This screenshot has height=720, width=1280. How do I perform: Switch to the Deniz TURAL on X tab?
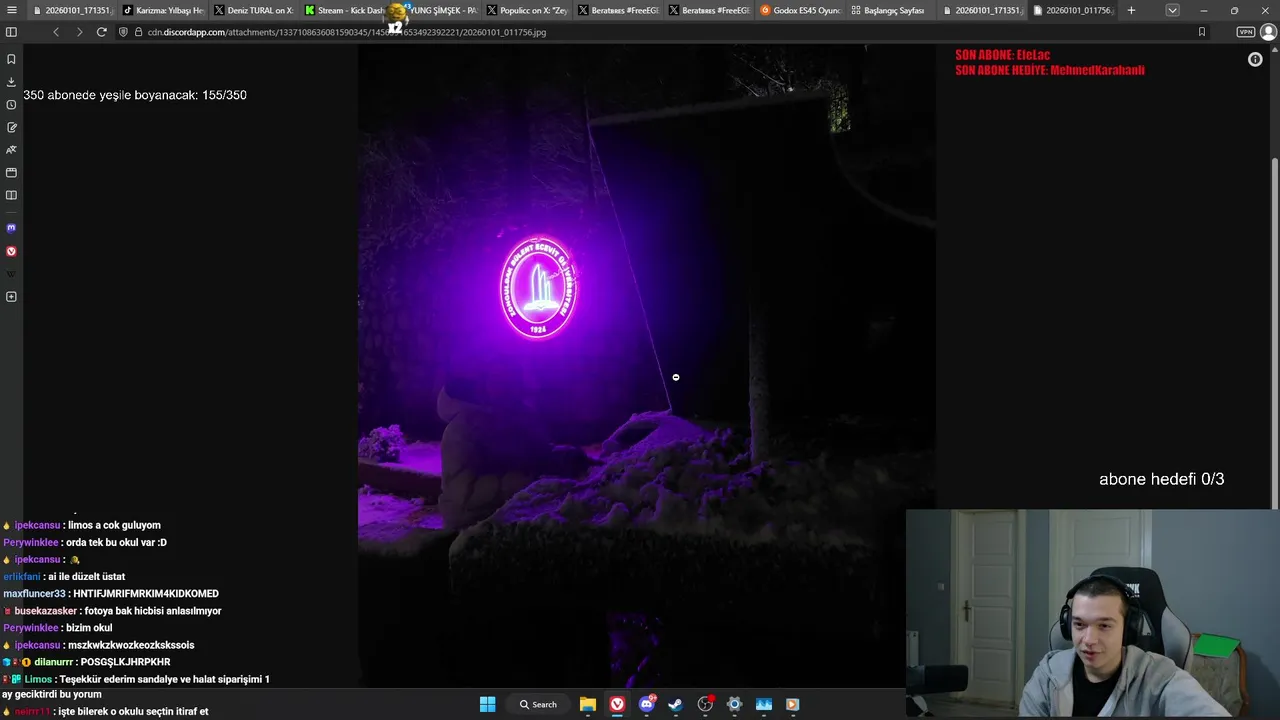click(x=254, y=10)
